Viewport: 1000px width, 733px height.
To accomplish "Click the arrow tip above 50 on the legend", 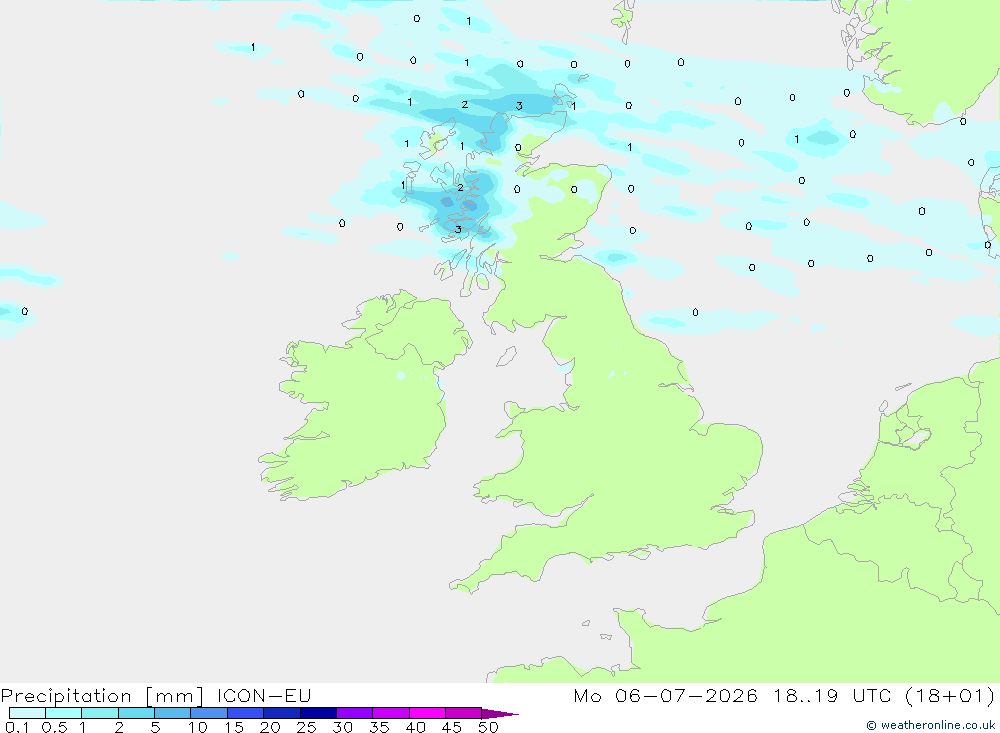I will pyautogui.click(x=499, y=714).
